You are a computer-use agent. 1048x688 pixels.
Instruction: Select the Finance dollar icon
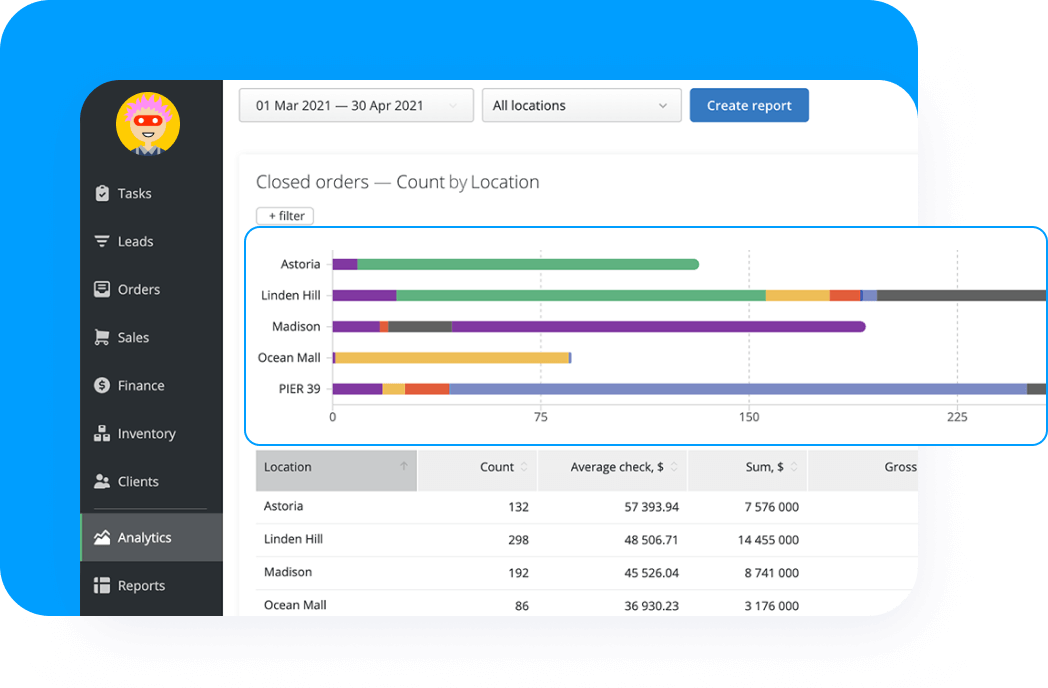[x=103, y=385]
